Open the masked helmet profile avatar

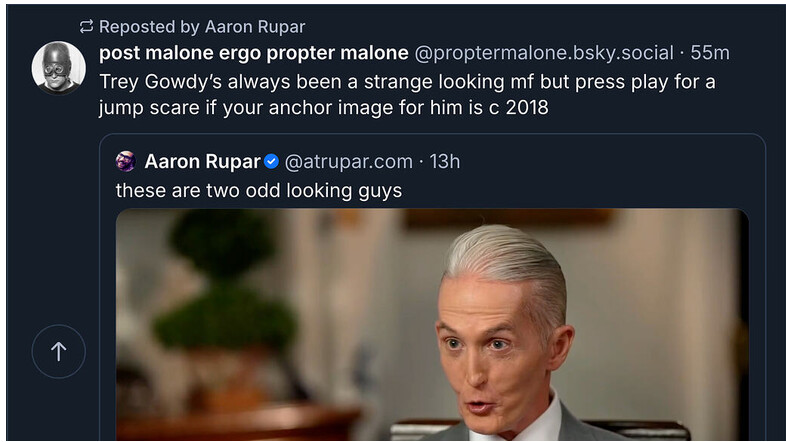59,68
